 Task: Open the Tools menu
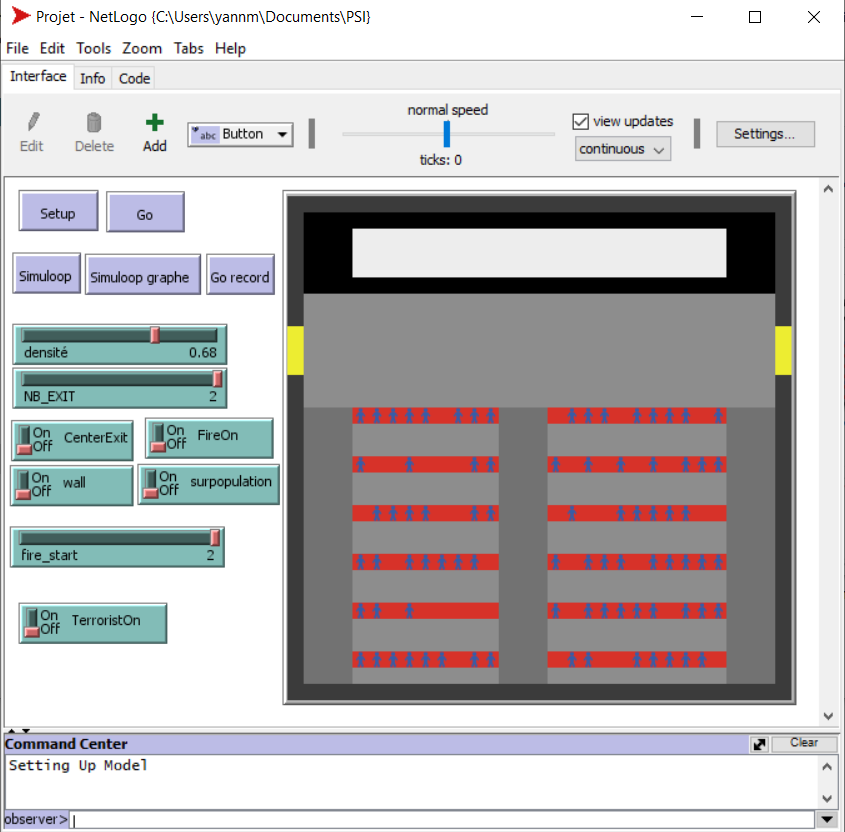coord(94,48)
